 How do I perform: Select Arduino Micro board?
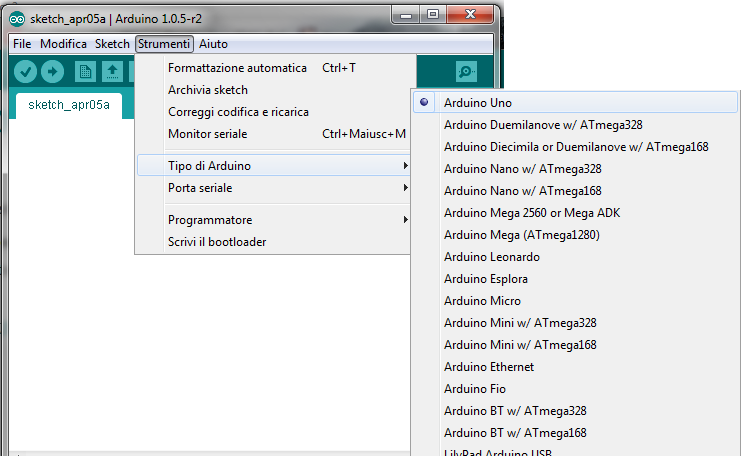[575, 301]
